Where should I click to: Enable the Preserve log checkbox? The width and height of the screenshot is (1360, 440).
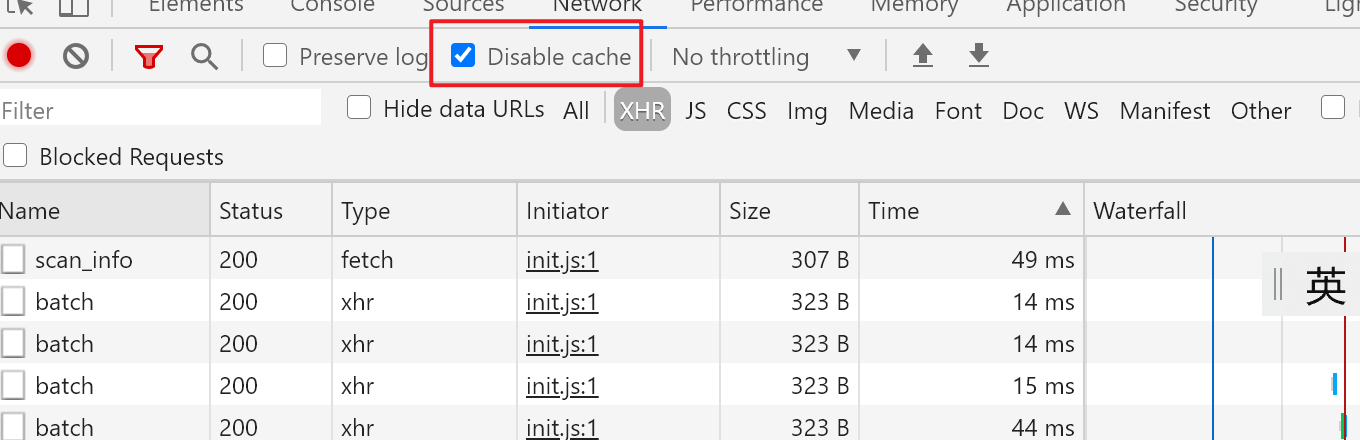[275, 55]
